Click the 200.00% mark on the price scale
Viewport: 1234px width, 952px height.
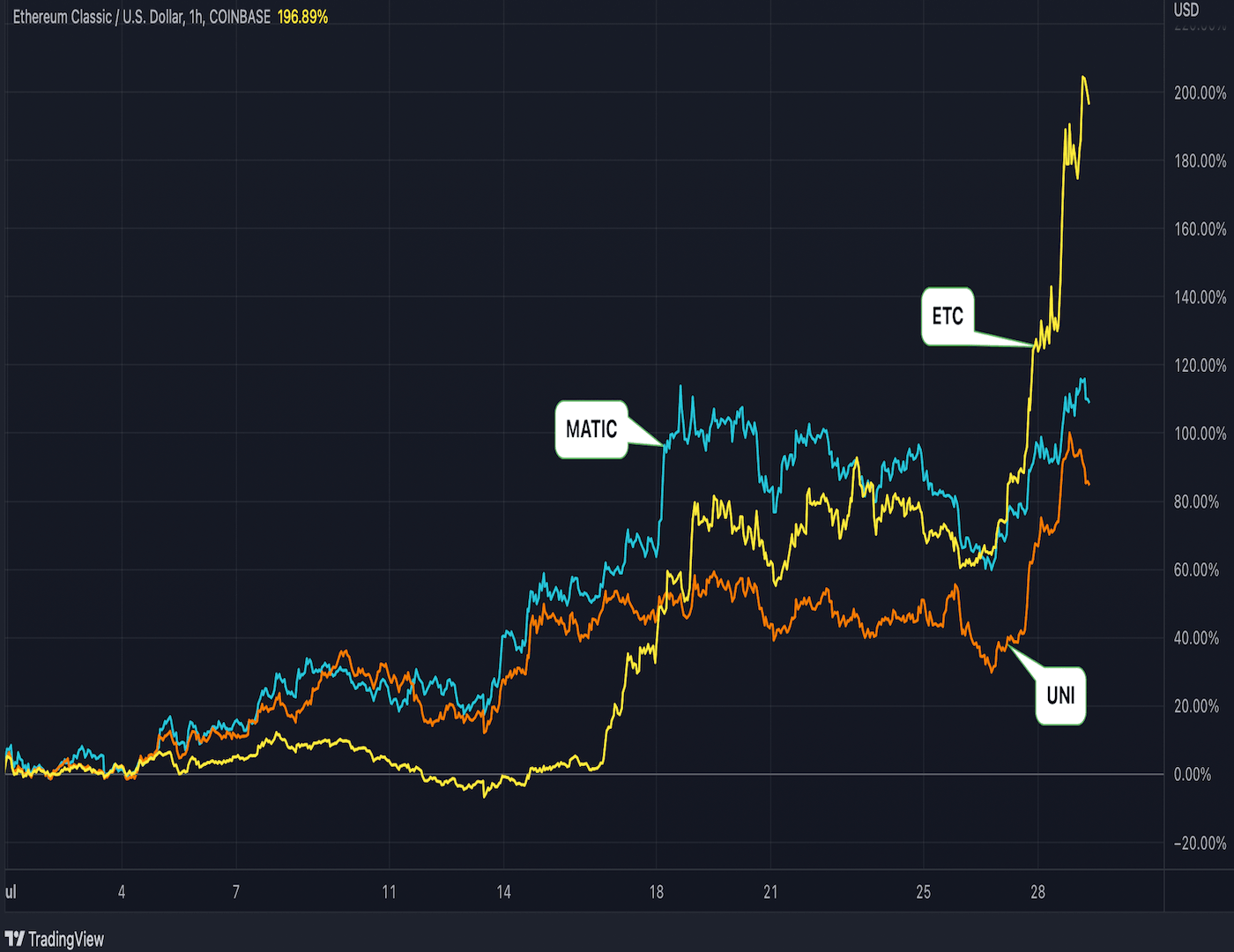[1201, 92]
